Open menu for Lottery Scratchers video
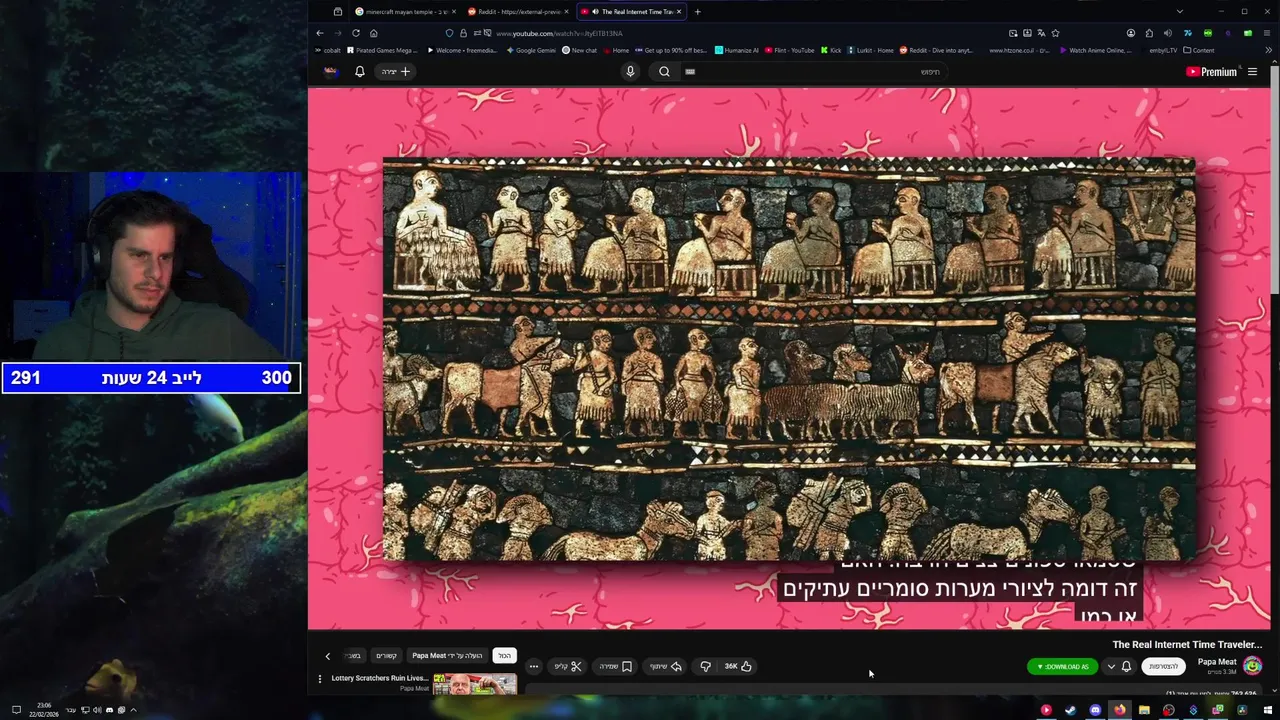1280x720 pixels. point(320,678)
